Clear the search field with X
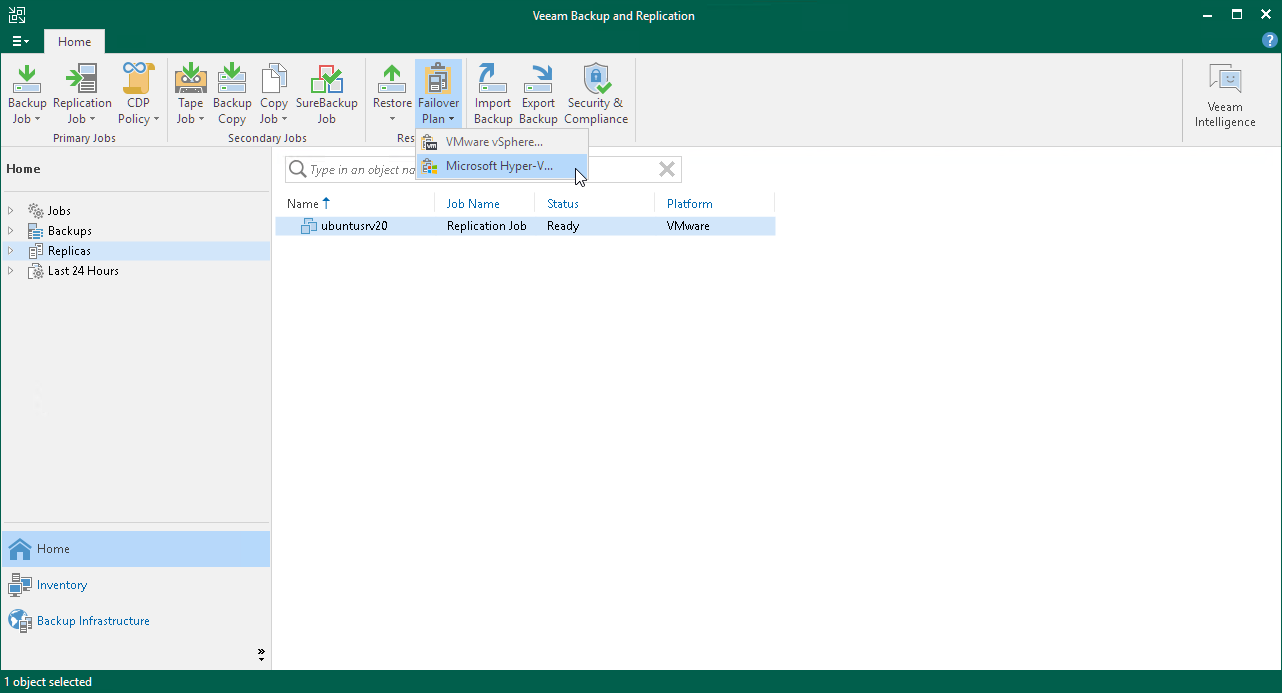Screen dimensions: 1282x693 (667, 170)
